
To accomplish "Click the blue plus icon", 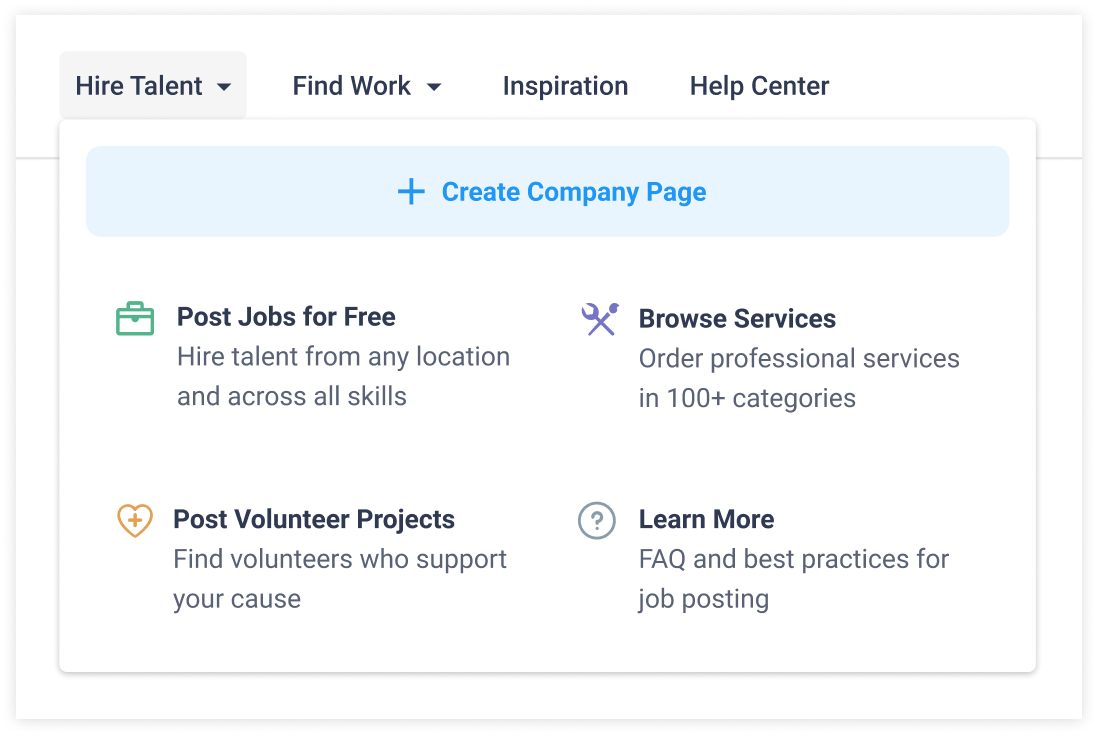I will point(411,191).
